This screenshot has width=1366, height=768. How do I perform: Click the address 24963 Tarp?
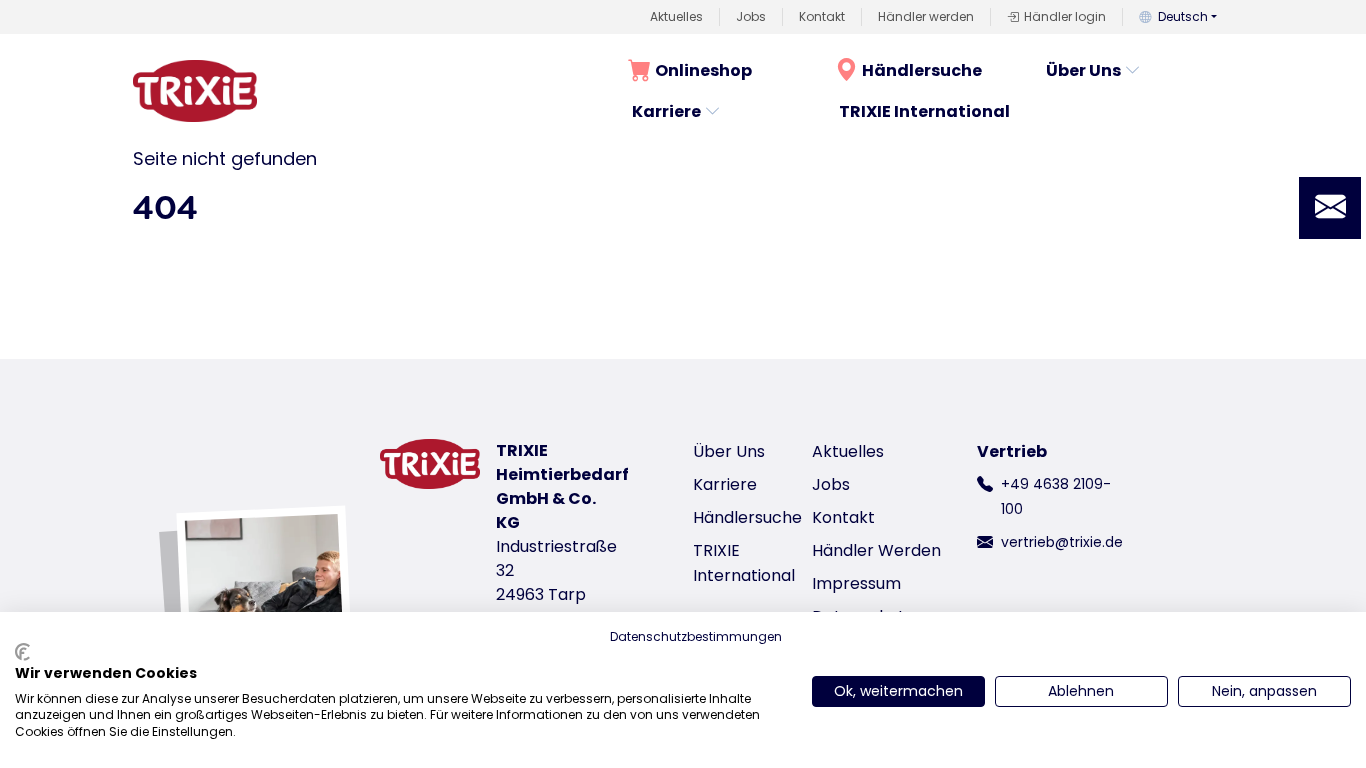(541, 594)
